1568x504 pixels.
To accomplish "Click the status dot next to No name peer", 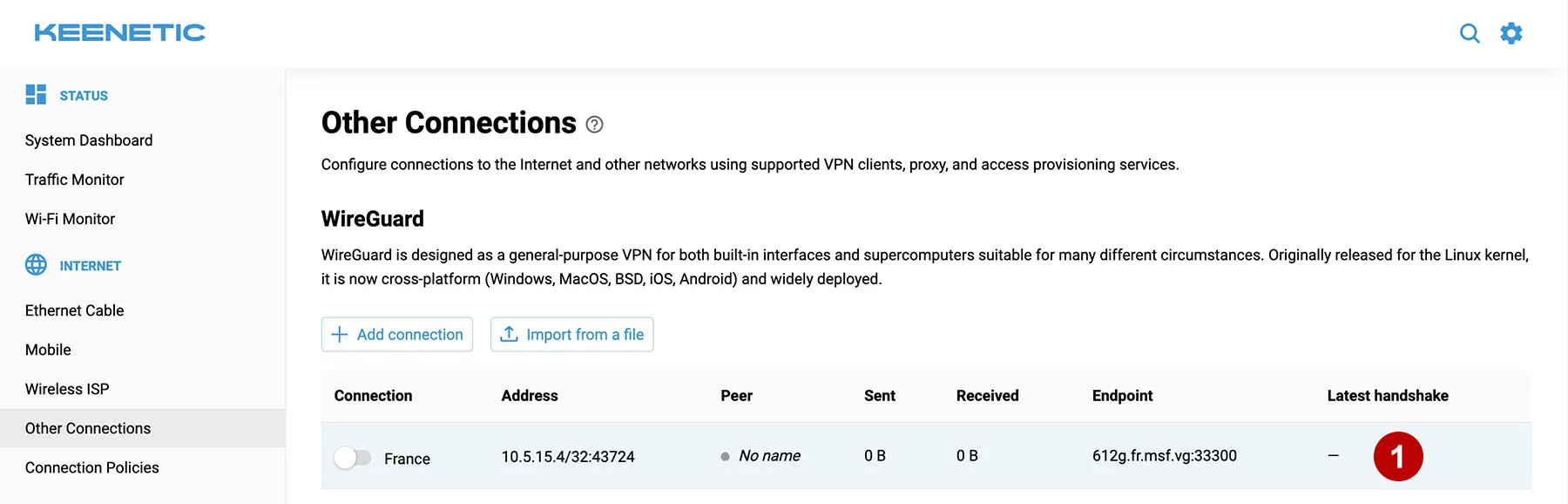I will [724, 455].
